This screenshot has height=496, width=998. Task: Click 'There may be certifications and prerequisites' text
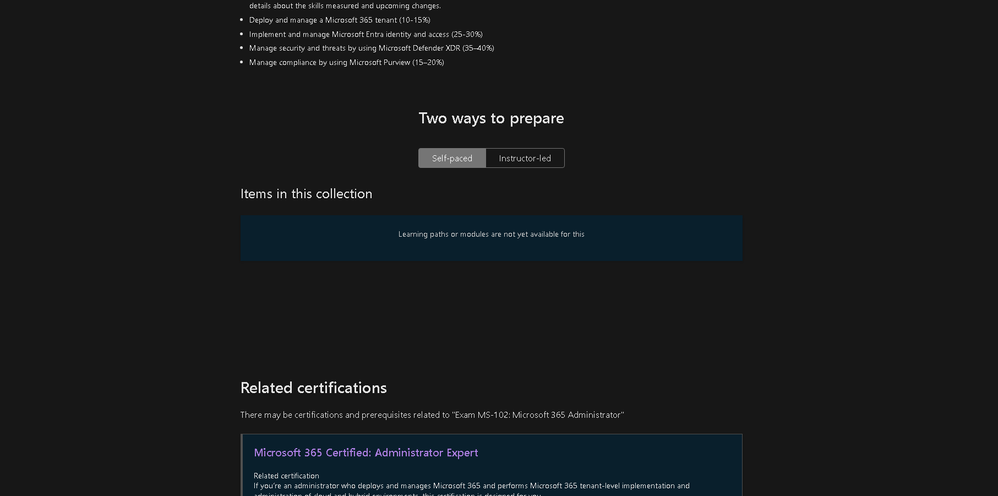click(432, 415)
